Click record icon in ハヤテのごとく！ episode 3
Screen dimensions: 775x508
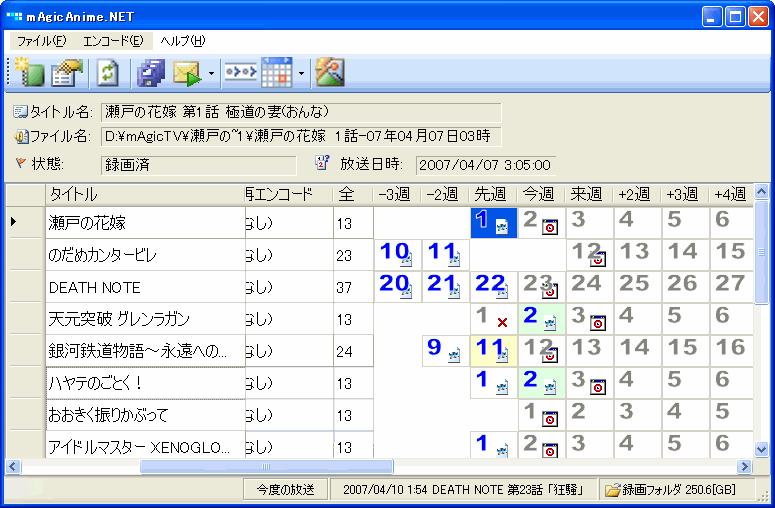pyautogui.click(x=598, y=387)
